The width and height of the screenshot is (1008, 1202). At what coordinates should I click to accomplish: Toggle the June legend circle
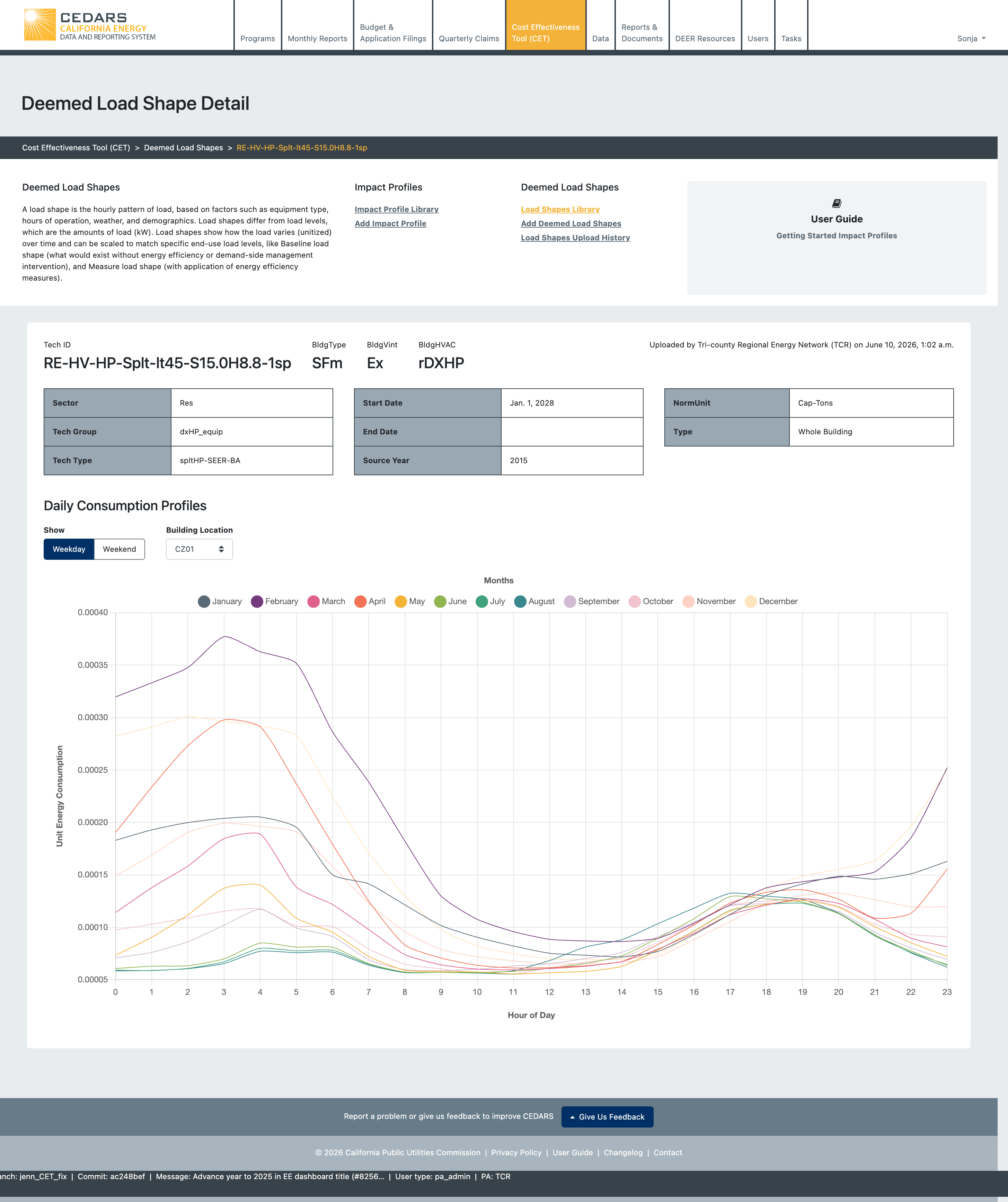[x=440, y=602]
